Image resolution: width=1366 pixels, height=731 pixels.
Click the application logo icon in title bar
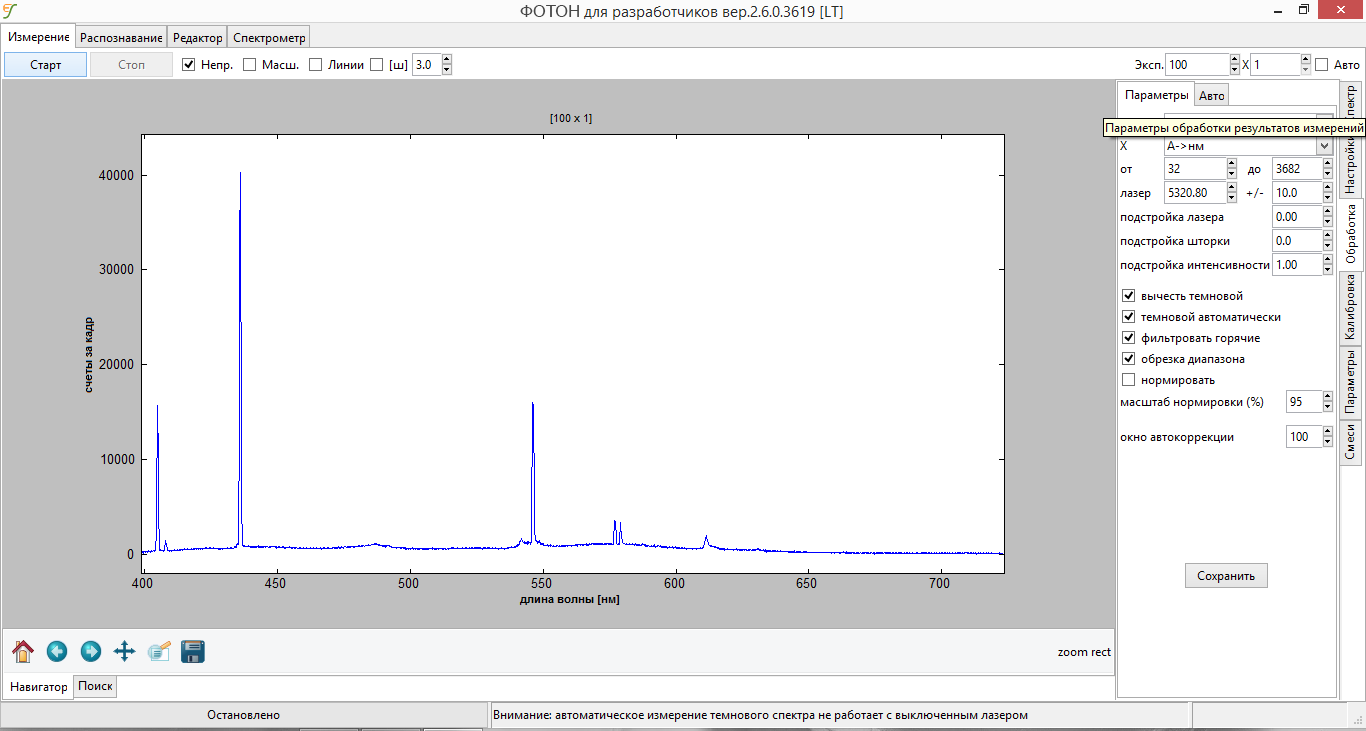tap(11, 11)
